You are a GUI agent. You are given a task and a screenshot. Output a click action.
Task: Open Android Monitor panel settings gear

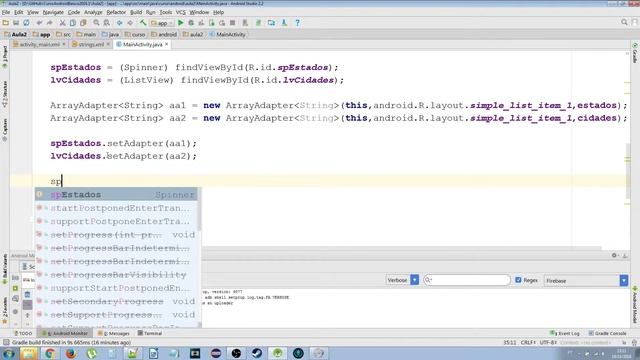click(x=614, y=256)
